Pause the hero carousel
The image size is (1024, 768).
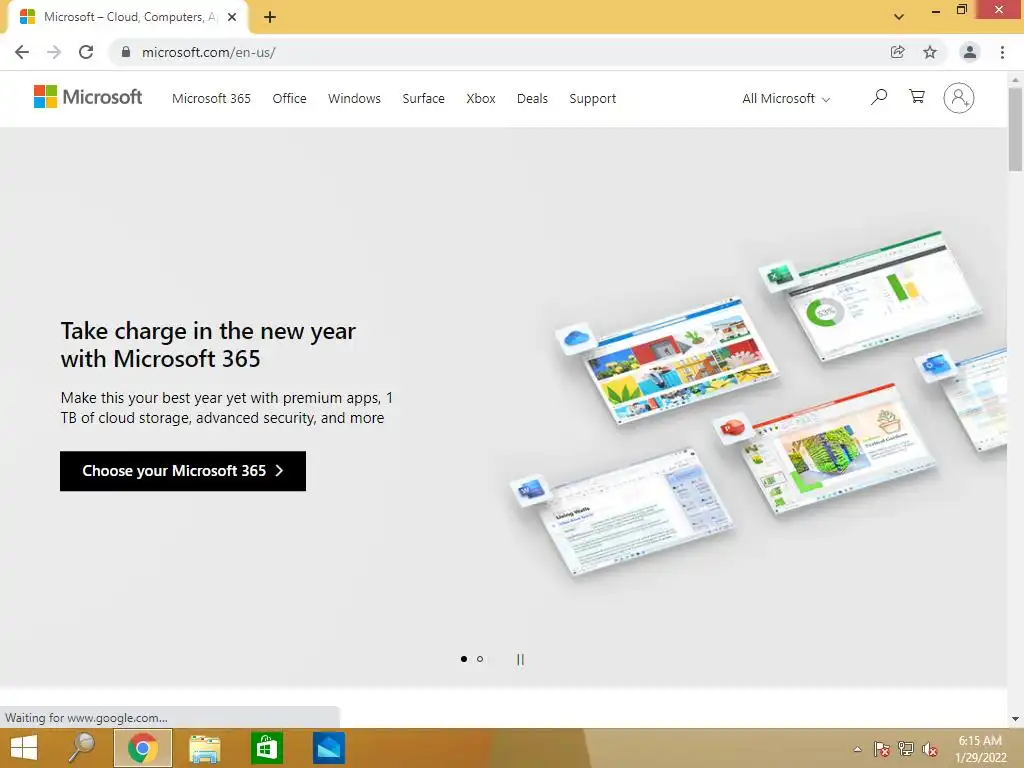coord(520,660)
